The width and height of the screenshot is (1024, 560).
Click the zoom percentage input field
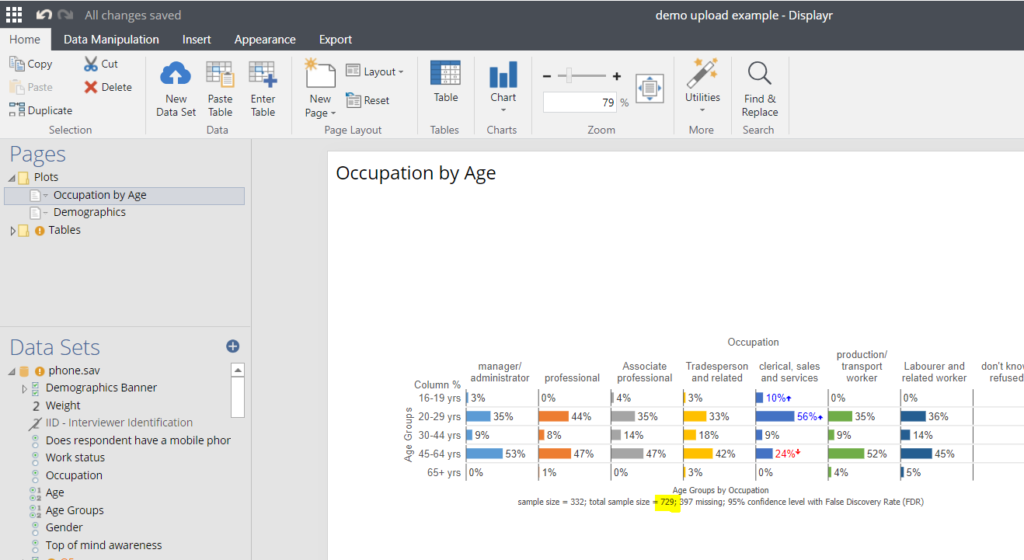(580, 102)
